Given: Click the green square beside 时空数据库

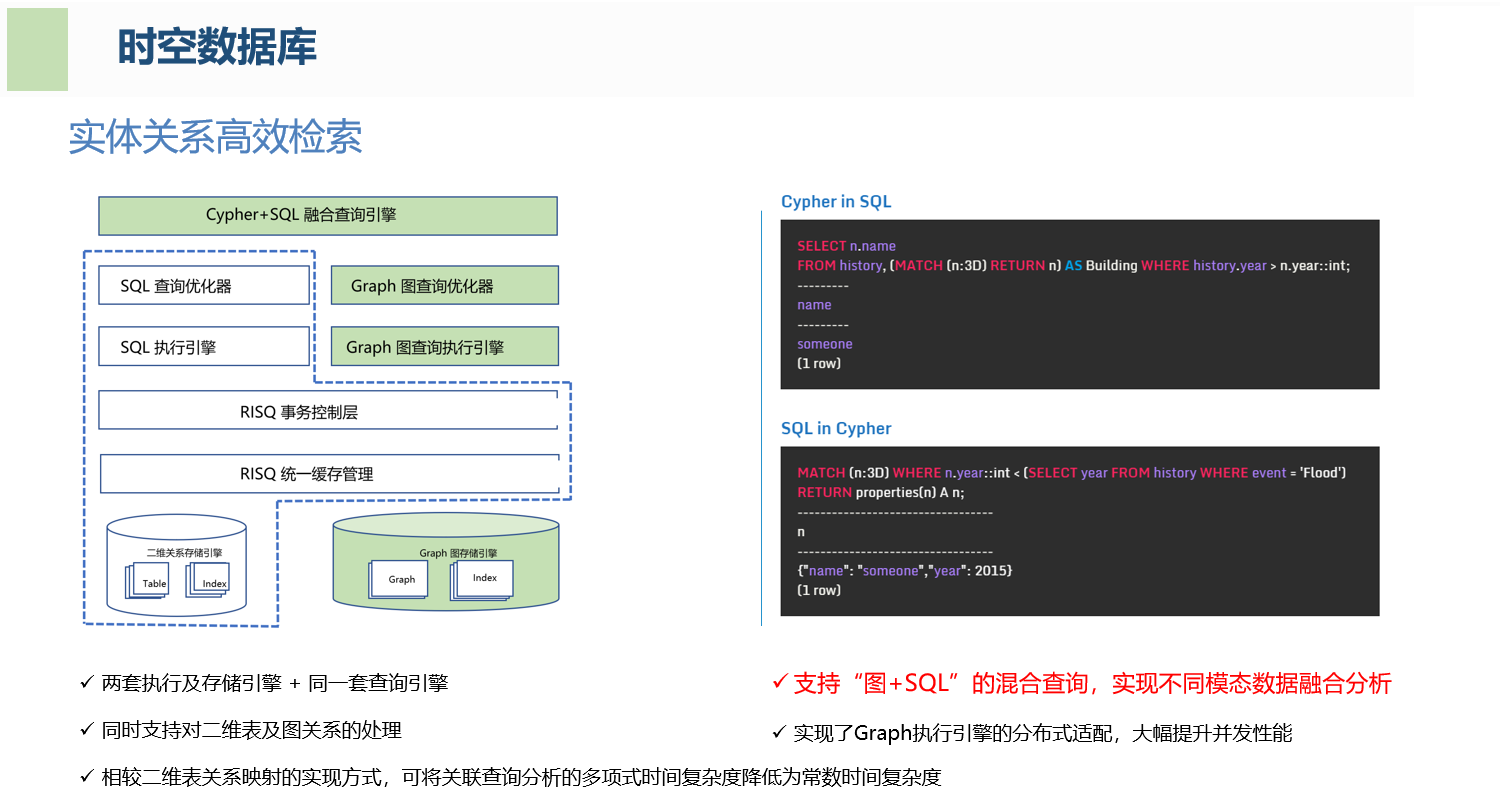Looking at the screenshot, I should point(37,50).
